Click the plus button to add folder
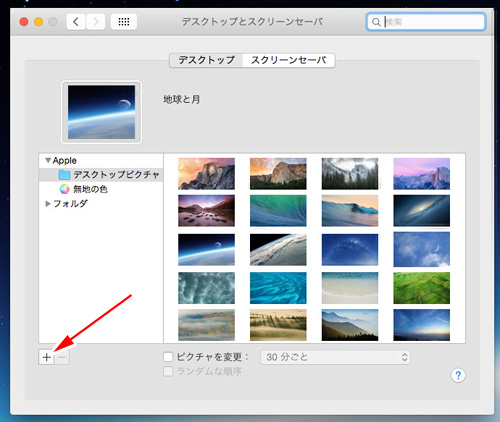Image resolution: width=500 pixels, height=422 pixels. [x=46, y=357]
